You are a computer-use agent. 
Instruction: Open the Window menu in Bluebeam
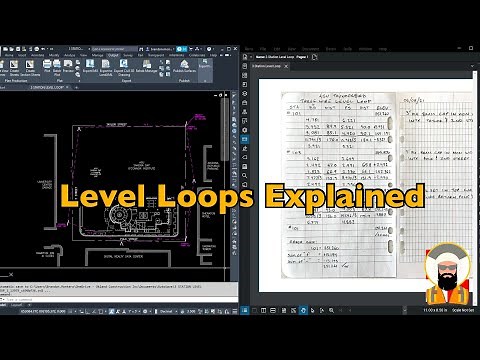[x=365, y=49]
